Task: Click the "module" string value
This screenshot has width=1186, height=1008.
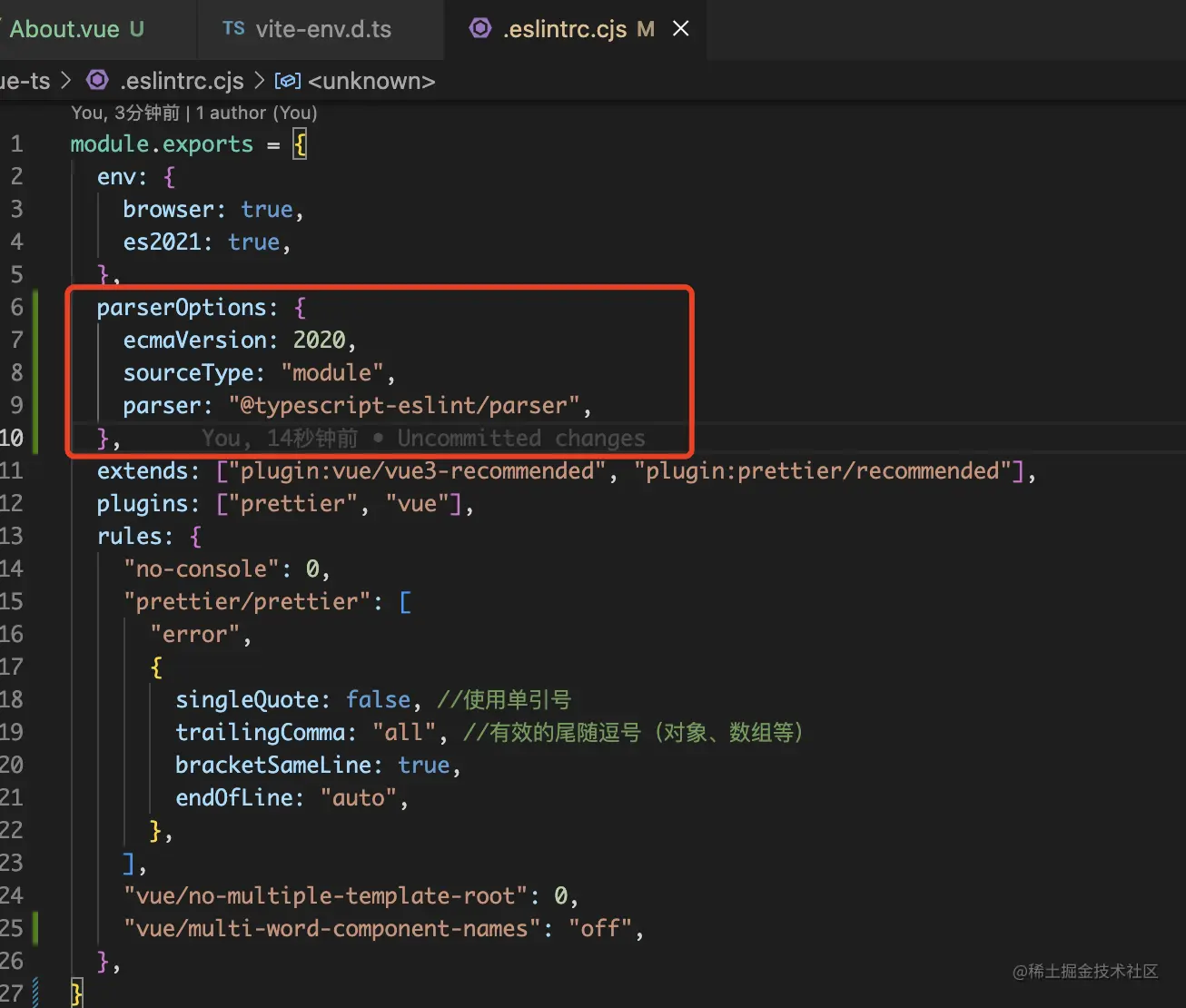Action: click(332, 373)
